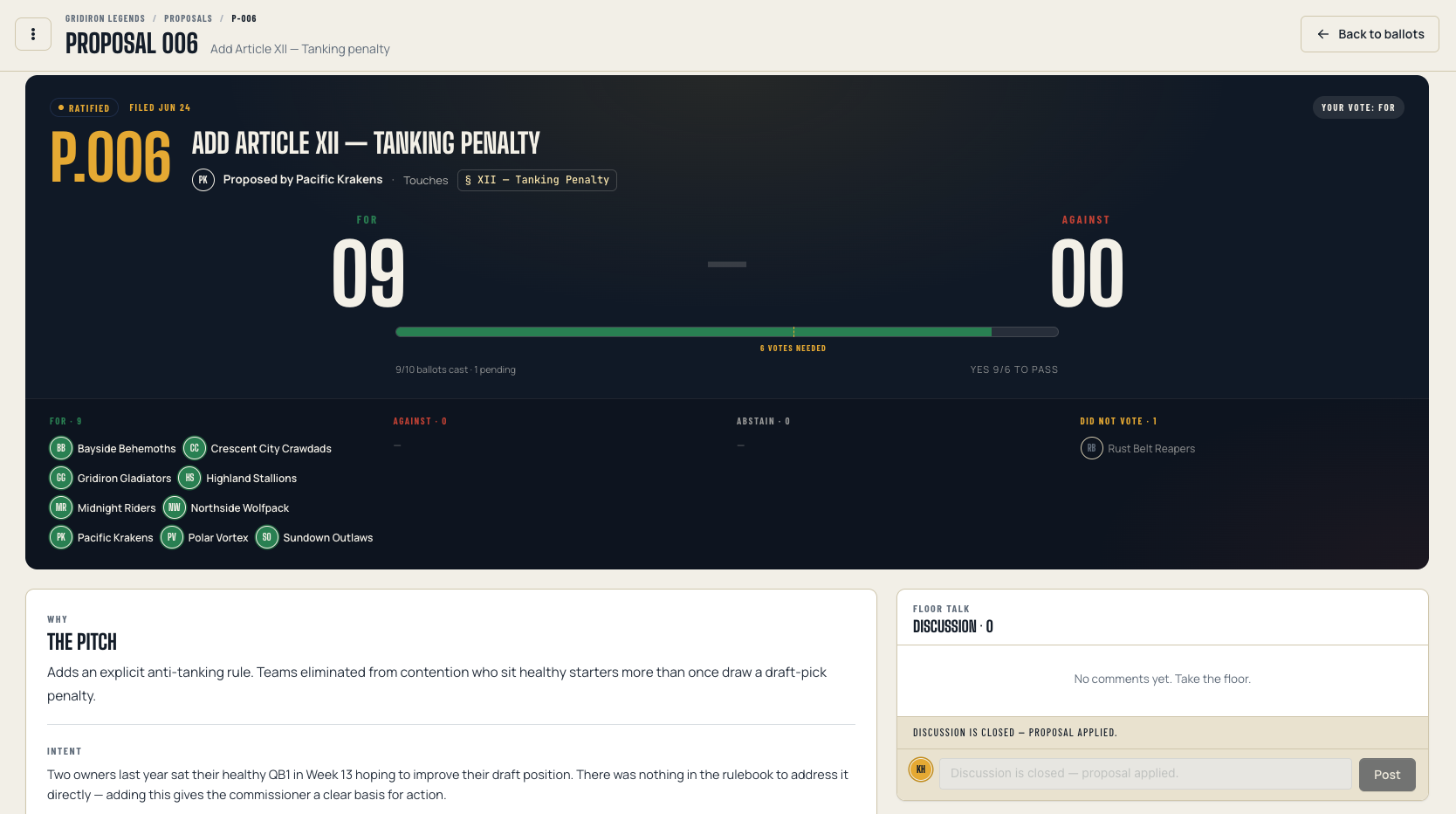
Task: Click the 00 Against vote count
Action: [x=1087, y=274]
